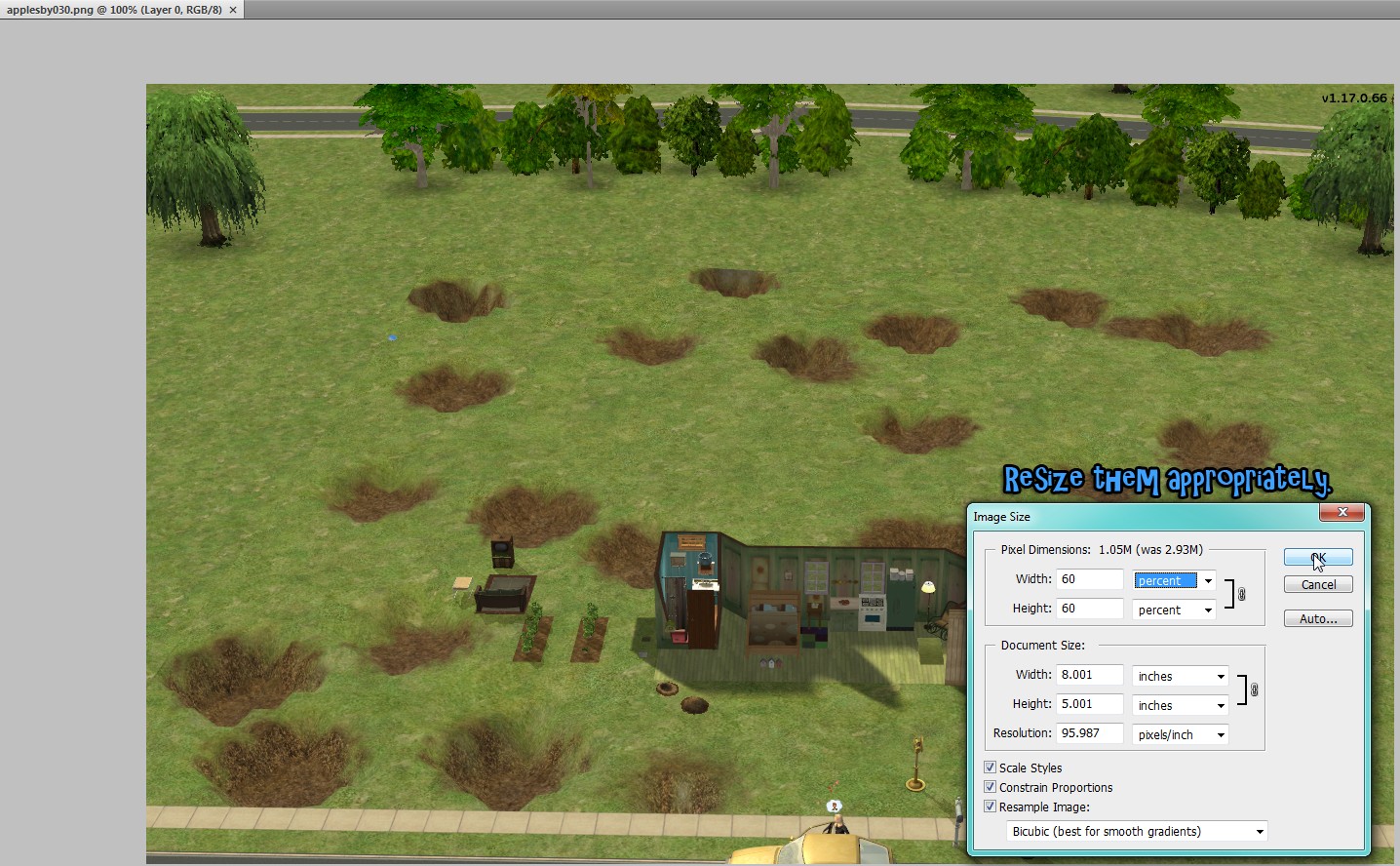This screenshot has height=866, width=1400.
Task: Edit the Resolution 95.987 field
Action: [1090, 733]
